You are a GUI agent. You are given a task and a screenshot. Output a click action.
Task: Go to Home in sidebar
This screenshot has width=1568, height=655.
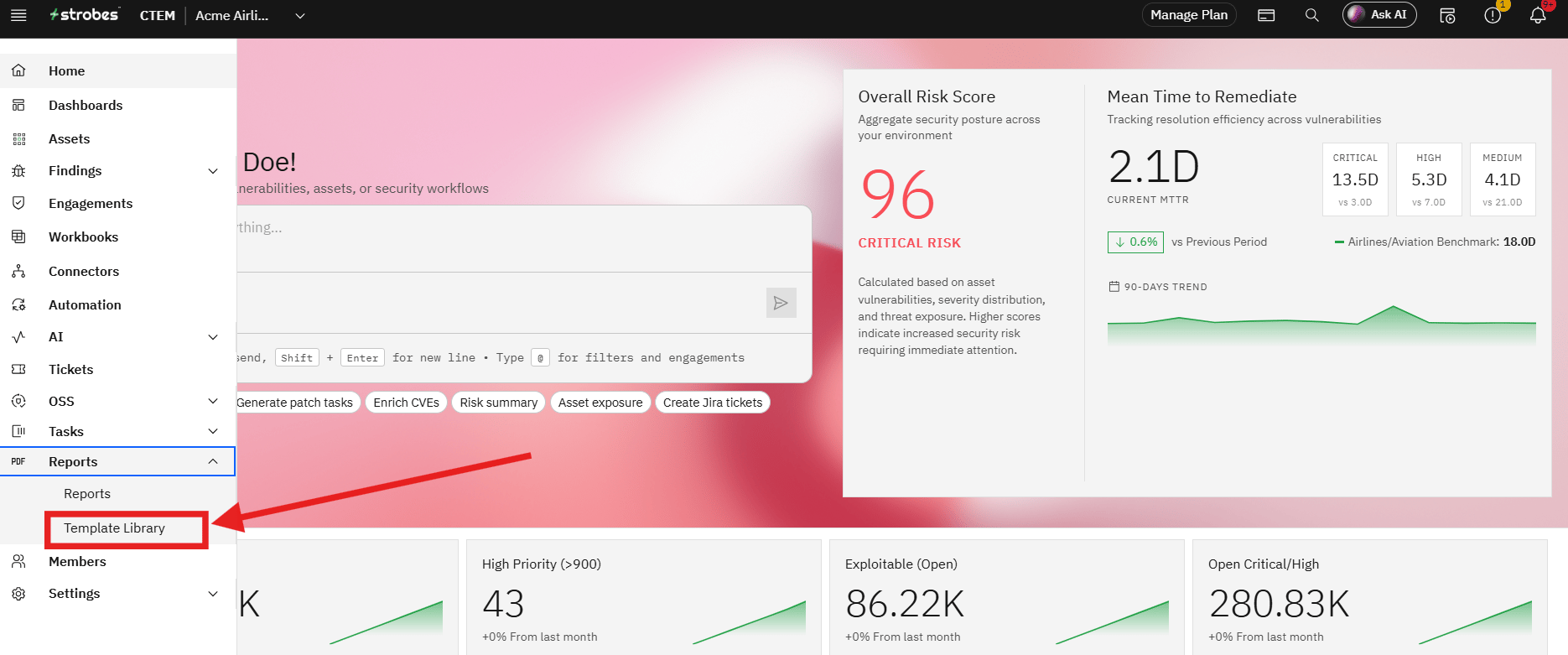tap(117, 71)
